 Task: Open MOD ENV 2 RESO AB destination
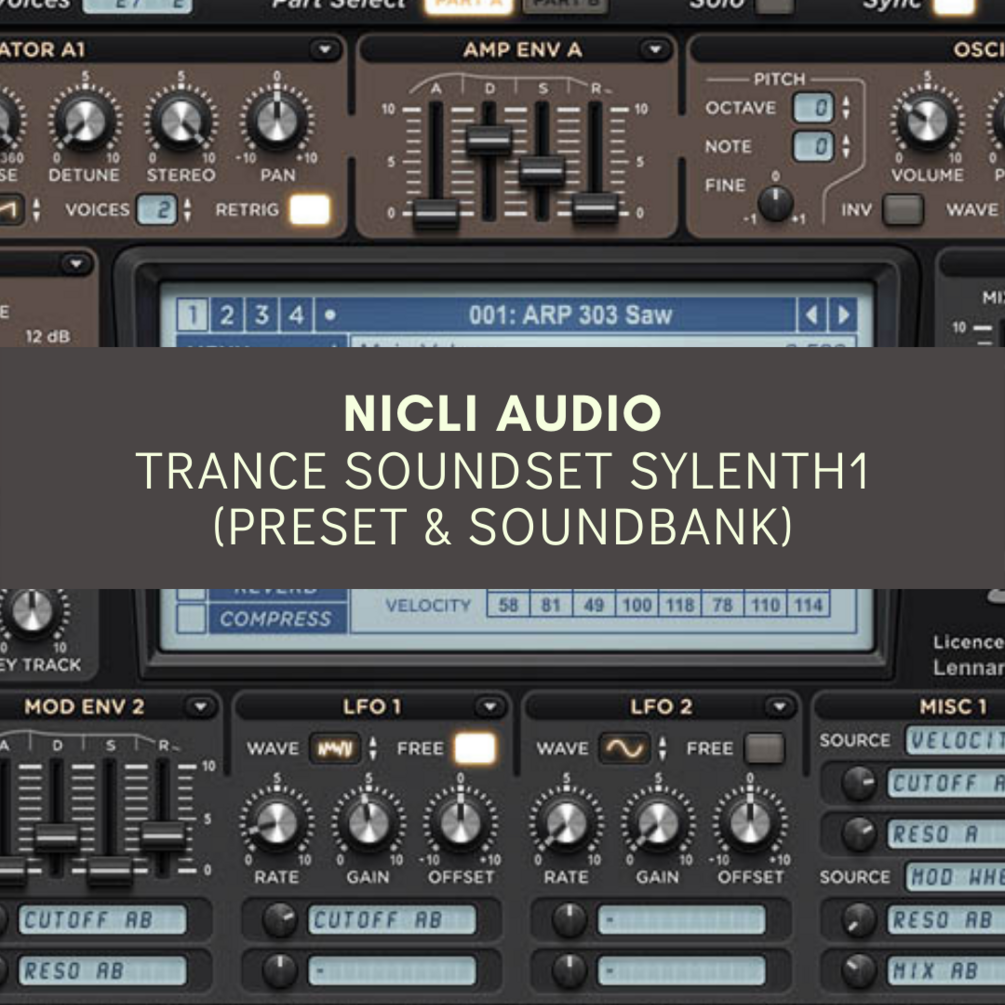tap(103, 971)
